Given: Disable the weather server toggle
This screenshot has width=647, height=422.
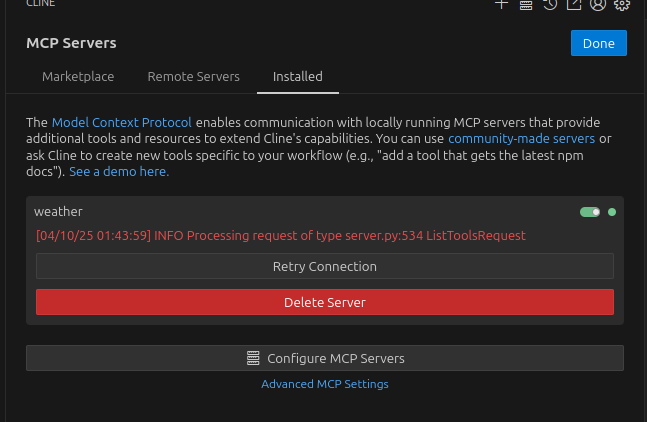Looking at the screenshot, I should tap(590, 212).
